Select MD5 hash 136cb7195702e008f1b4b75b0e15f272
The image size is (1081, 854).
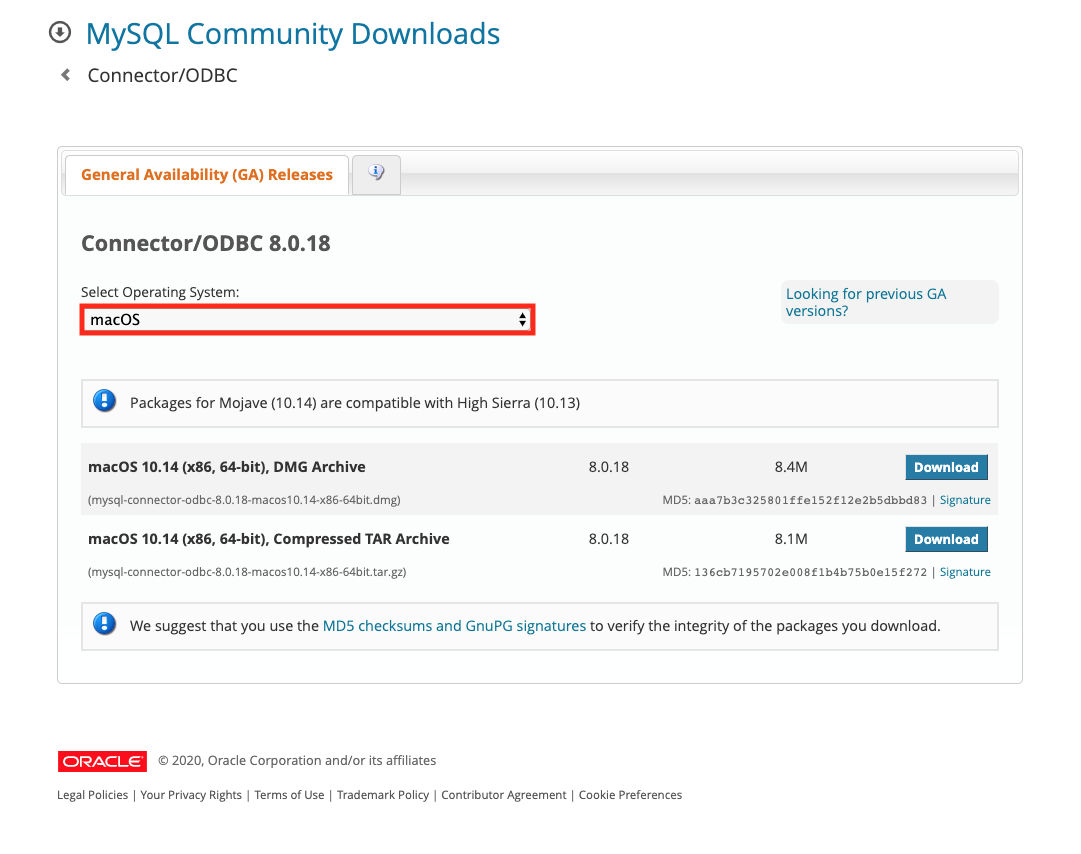[x=810, y=571]
